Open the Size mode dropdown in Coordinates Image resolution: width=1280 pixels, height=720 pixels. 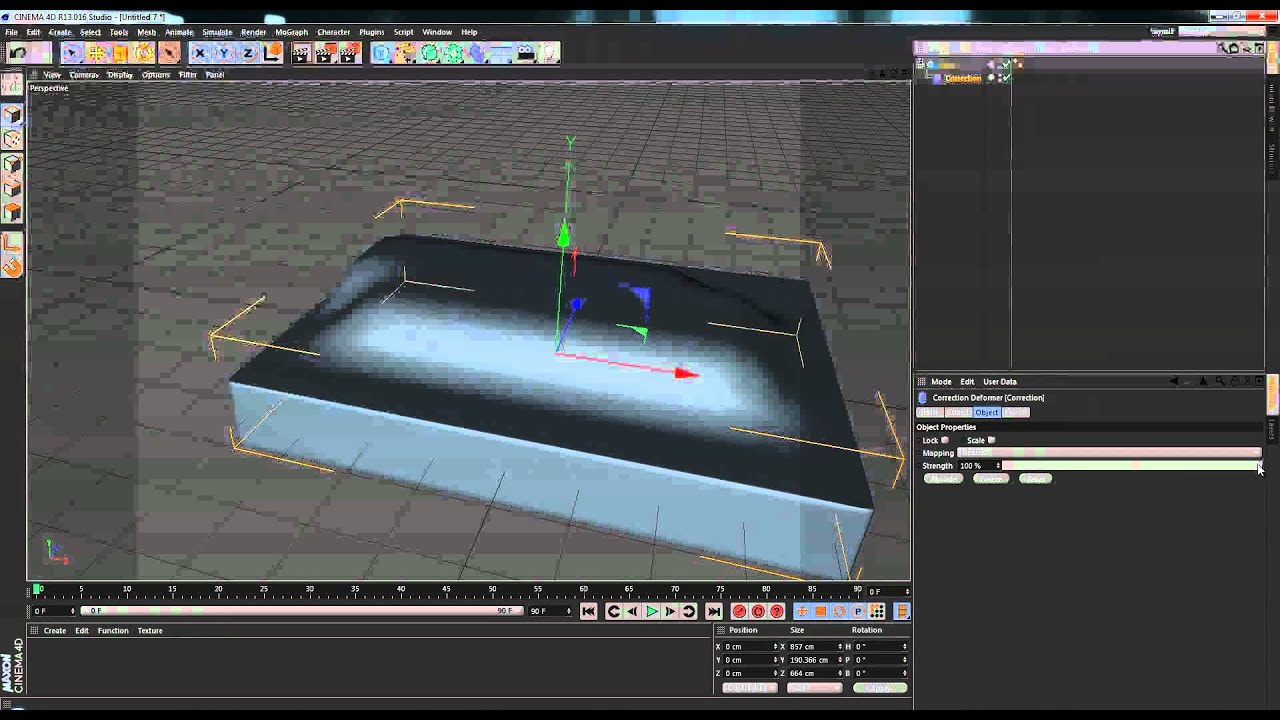point(815,688)
